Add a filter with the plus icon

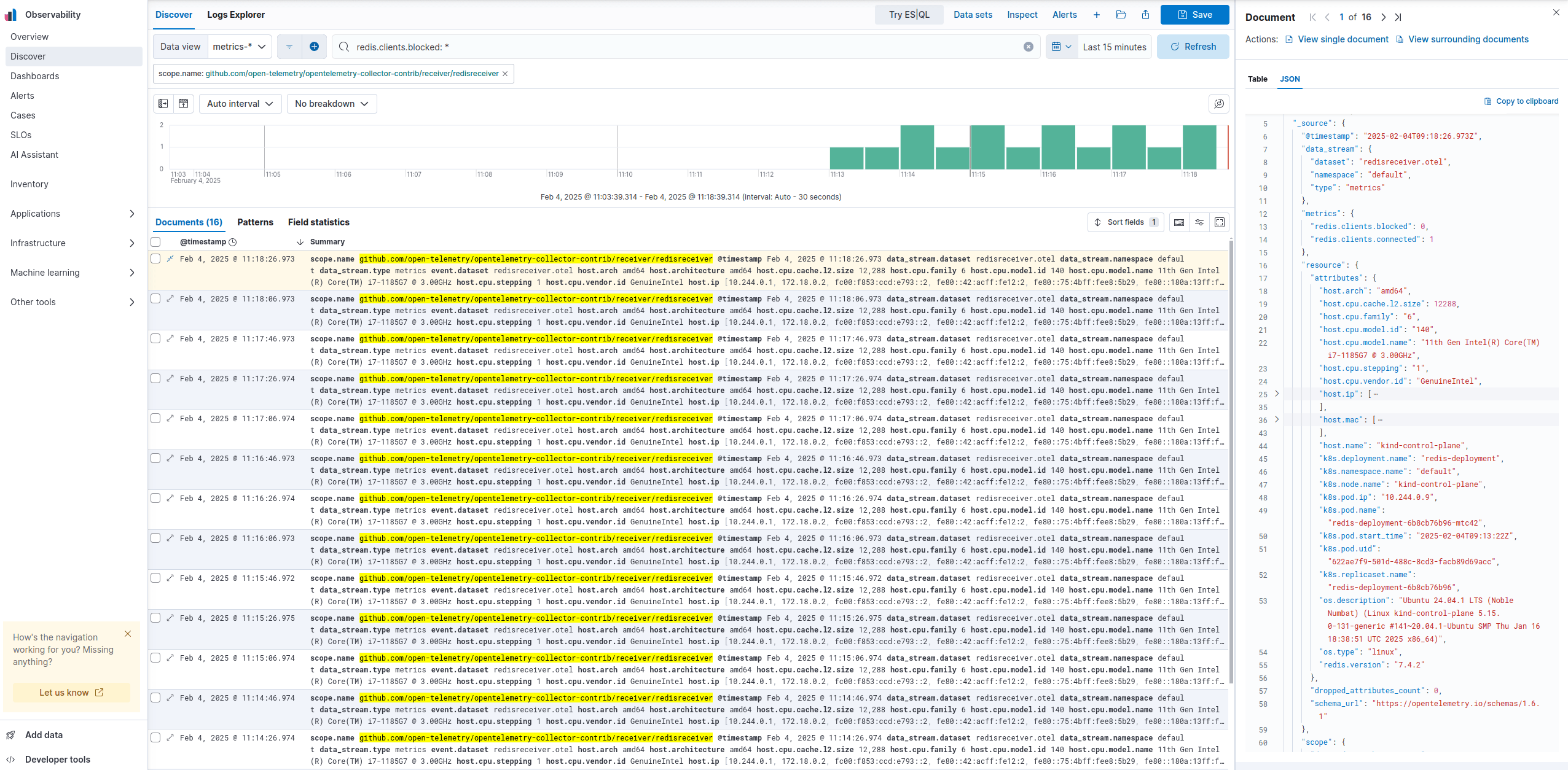pos(314,46)
